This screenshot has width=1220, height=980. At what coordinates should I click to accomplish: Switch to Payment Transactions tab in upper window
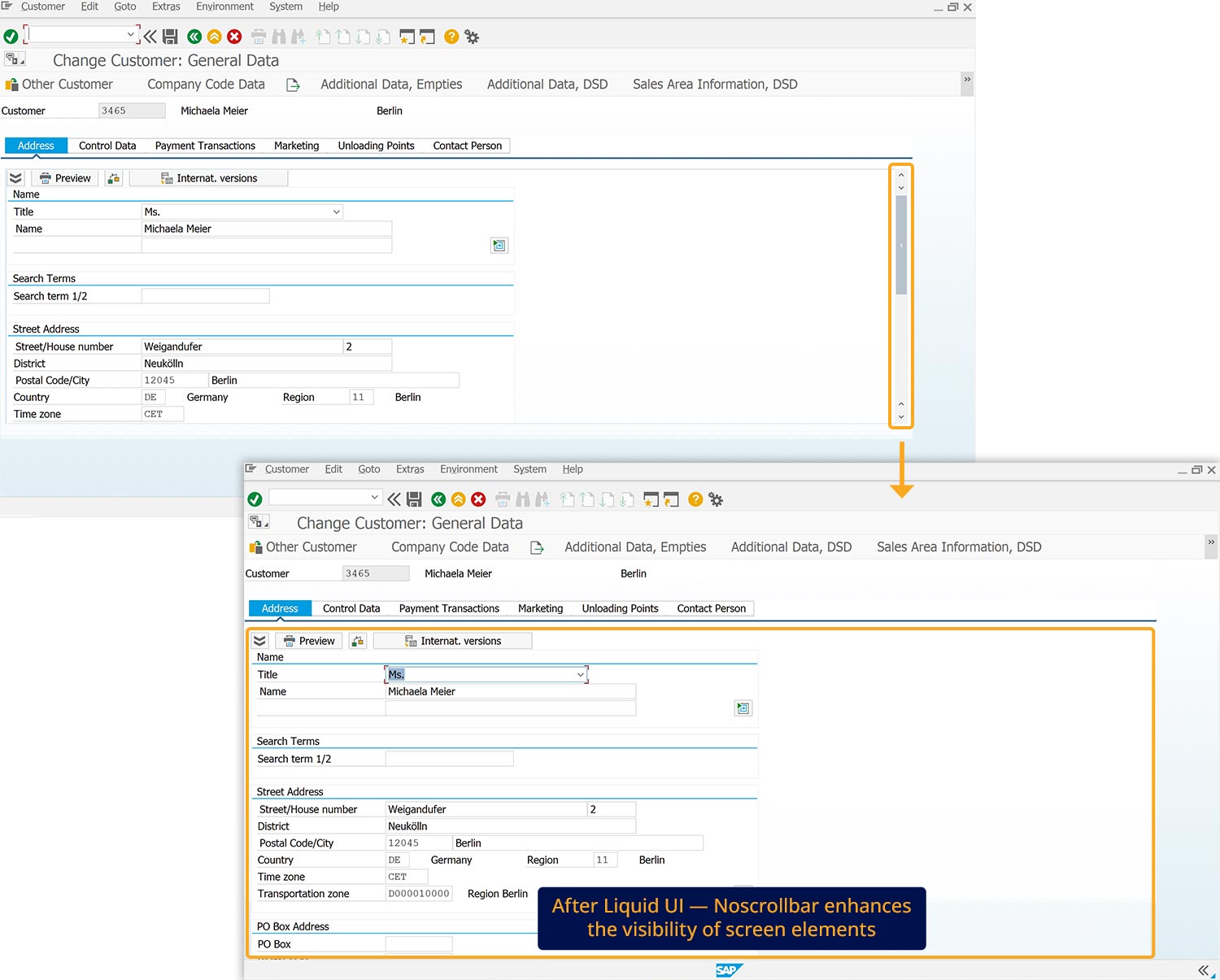coord(205,146)
